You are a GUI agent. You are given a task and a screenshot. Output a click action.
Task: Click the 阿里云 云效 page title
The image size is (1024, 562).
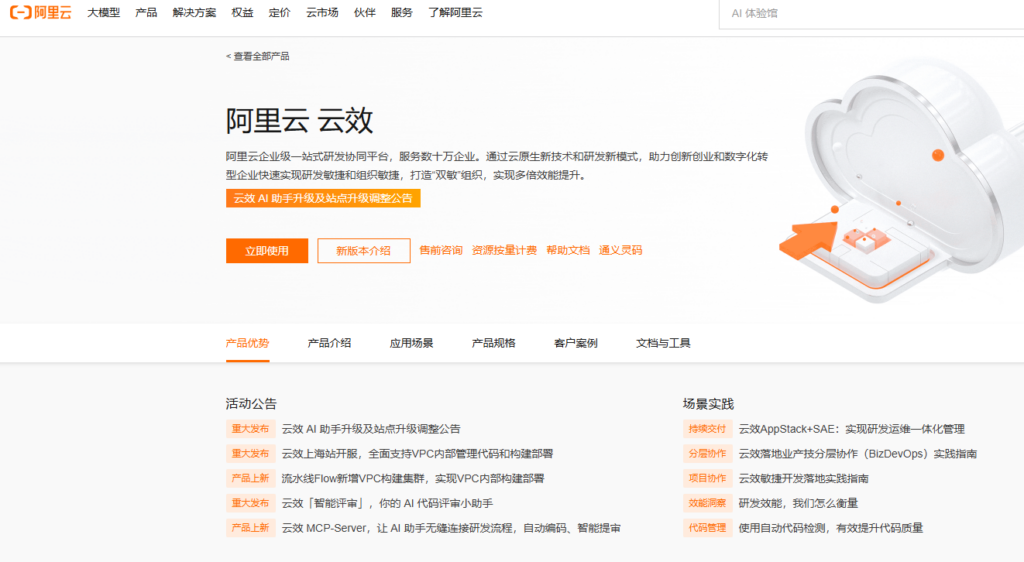pos(299,120)
